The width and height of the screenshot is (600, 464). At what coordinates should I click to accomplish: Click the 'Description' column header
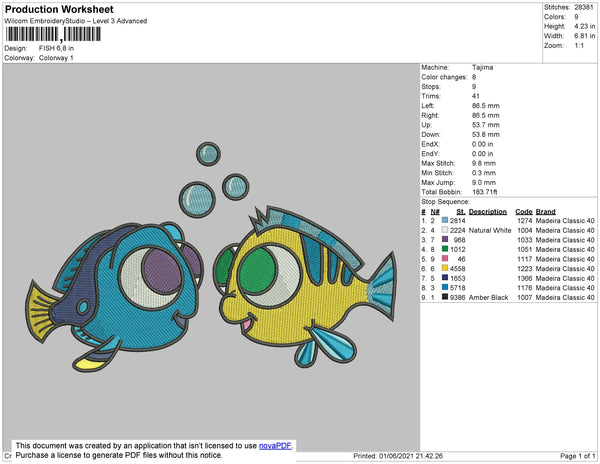[488, 212]
